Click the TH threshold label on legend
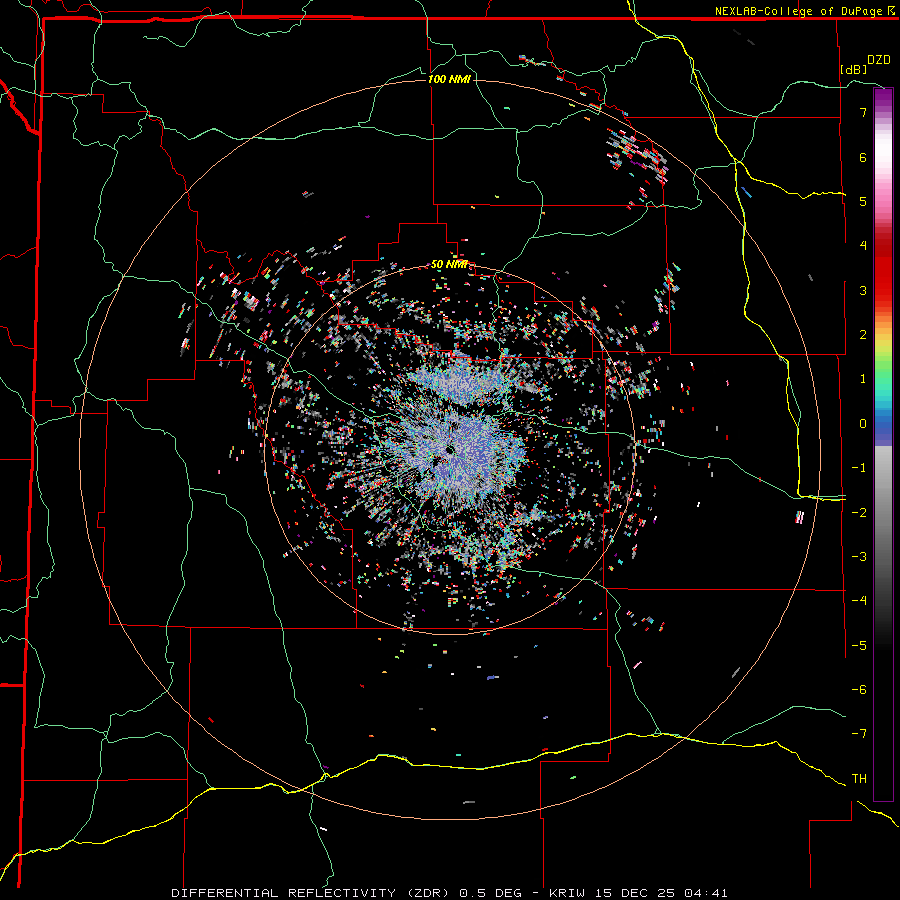 tap(859, 779)
